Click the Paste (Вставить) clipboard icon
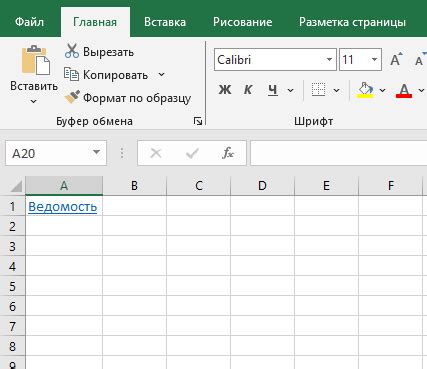The image size is (427, 369). click(x=35, y=60)
